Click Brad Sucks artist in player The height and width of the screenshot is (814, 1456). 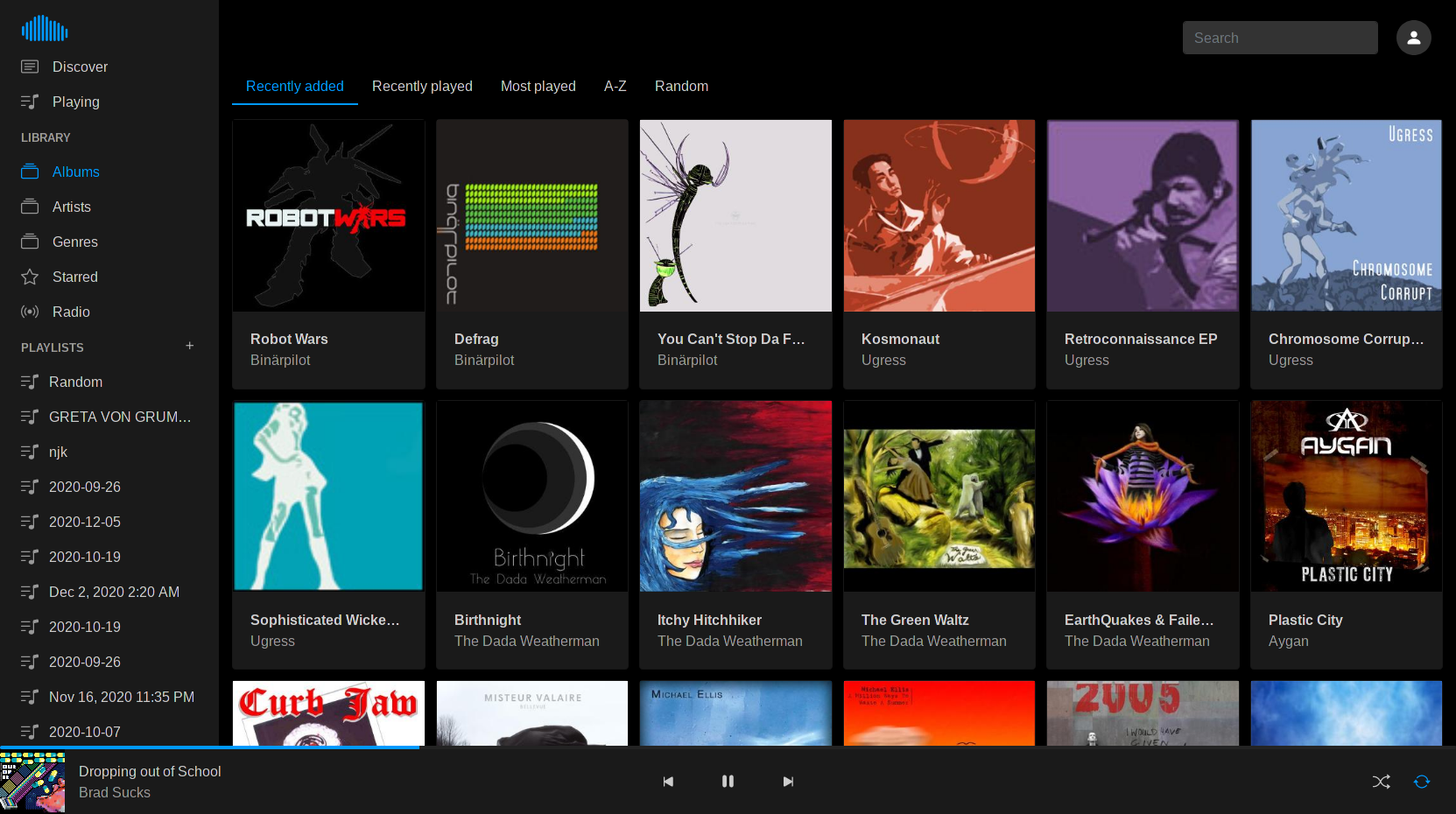pos(115,792)
